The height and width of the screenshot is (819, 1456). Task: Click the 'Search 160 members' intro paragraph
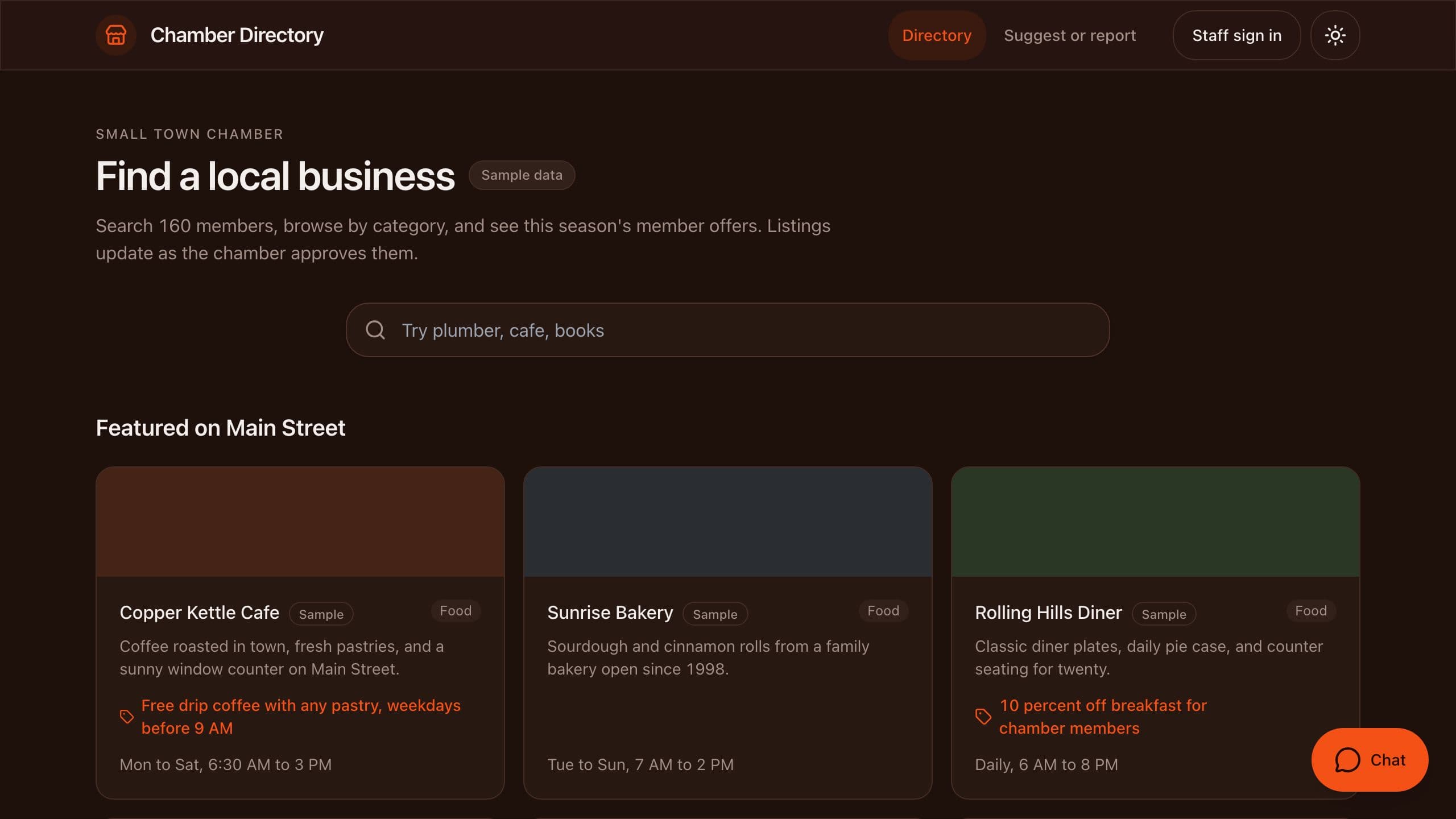tap(463, 239)
